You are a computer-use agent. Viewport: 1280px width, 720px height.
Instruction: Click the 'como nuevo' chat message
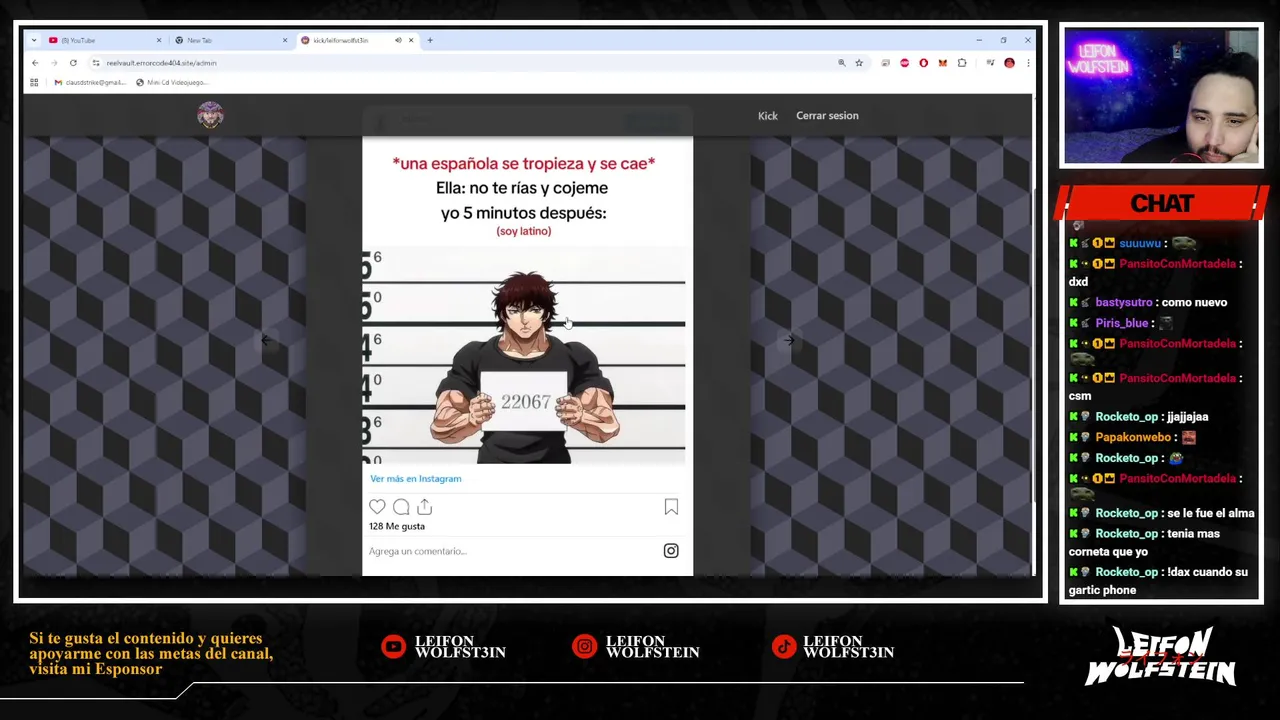1194,303
